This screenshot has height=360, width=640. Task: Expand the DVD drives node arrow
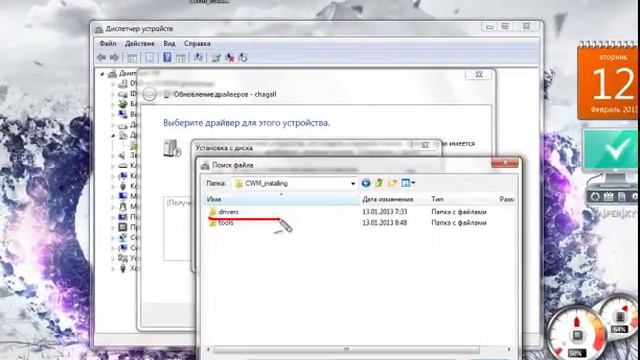click(113, 84)
